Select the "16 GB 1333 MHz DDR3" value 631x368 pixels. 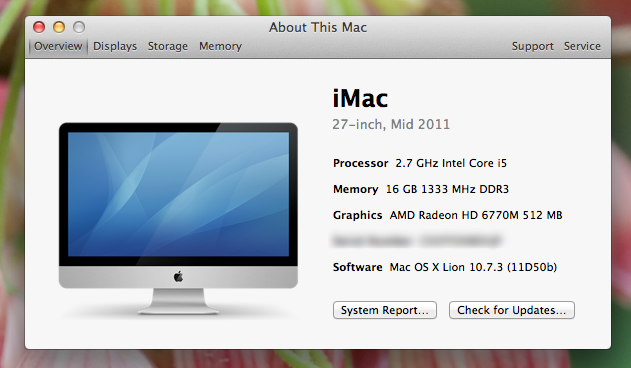pos(447,189)
